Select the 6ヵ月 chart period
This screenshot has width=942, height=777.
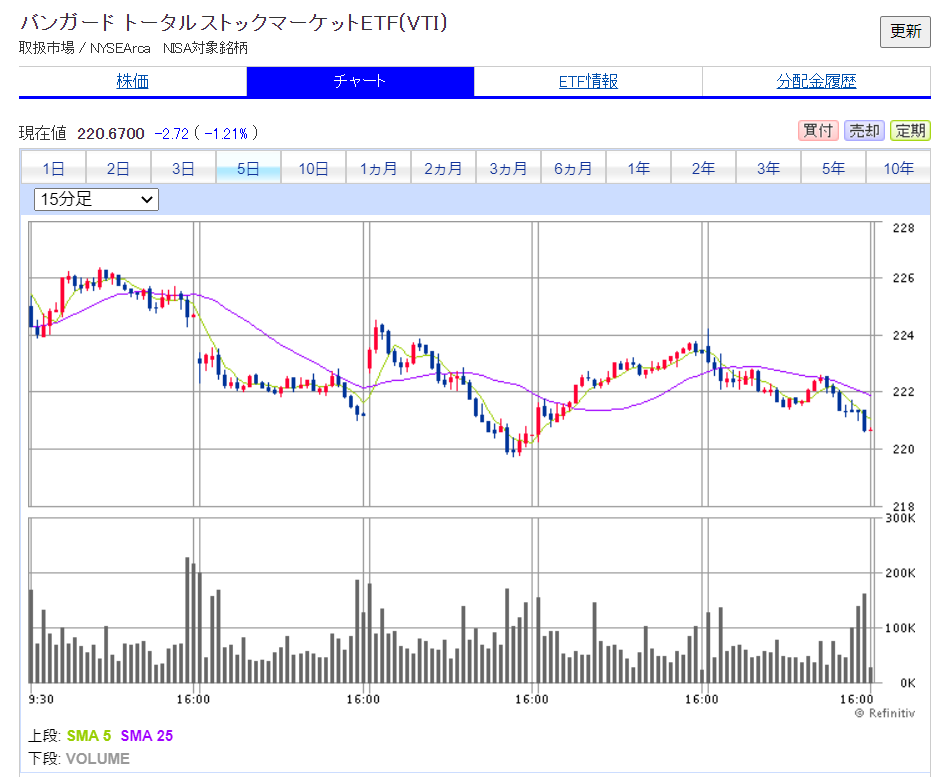pyautogui.click(x=573, y=168)
